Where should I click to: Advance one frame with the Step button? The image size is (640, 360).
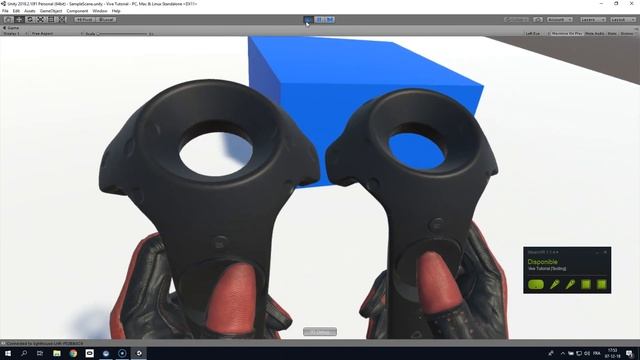pos(330,20)
